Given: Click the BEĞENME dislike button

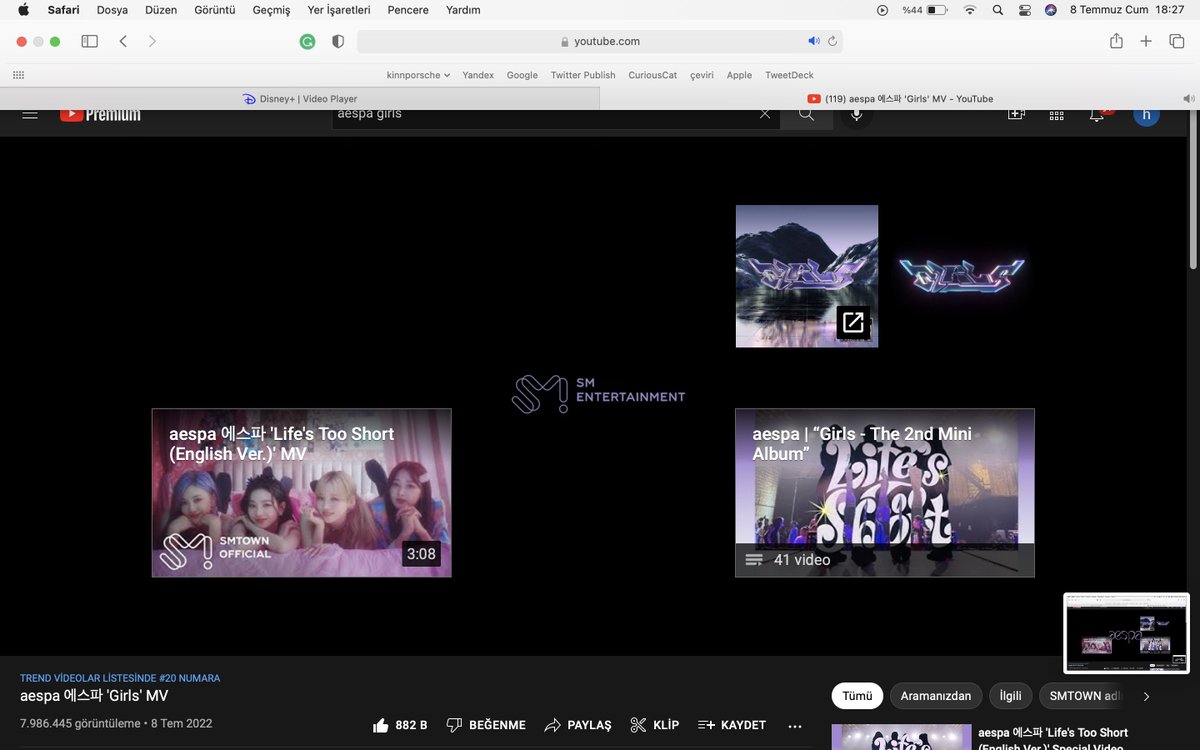Looking at the screenshot, I should click(486, 725).
